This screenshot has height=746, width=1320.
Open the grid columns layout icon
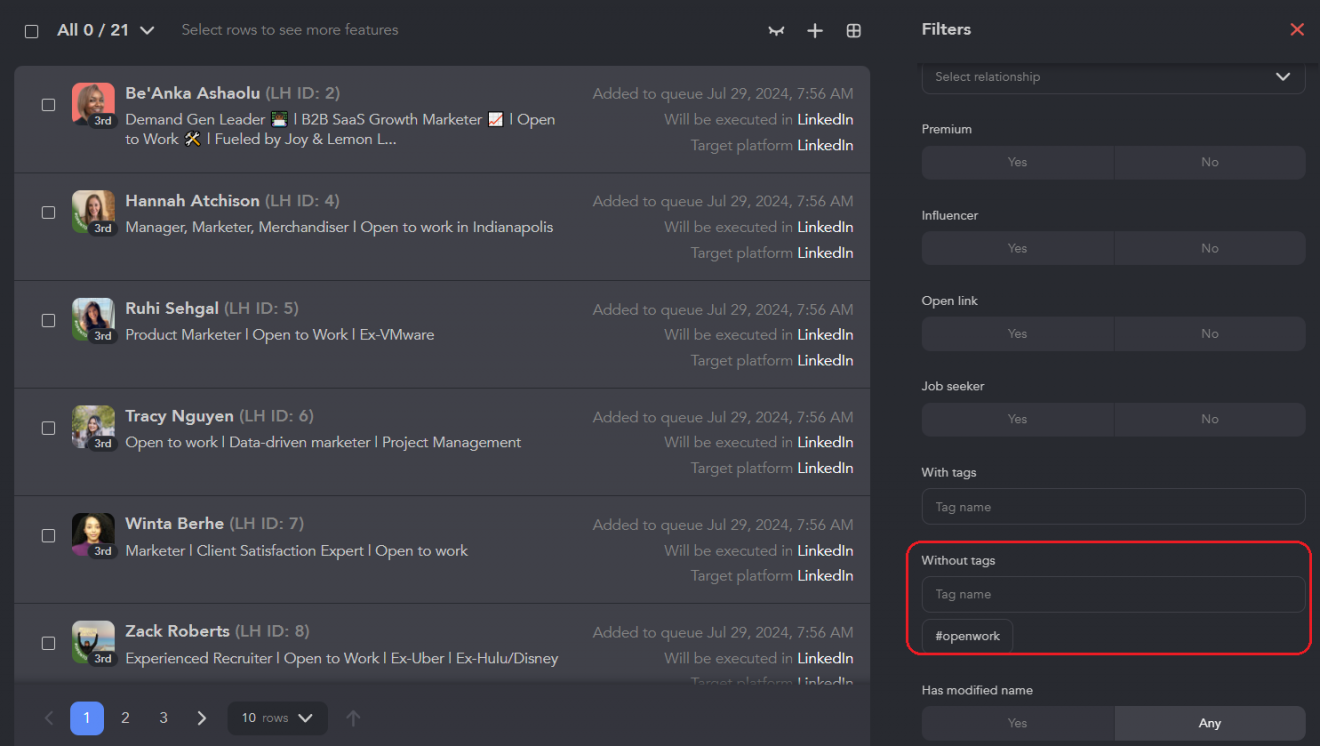(x=854, y=31)
